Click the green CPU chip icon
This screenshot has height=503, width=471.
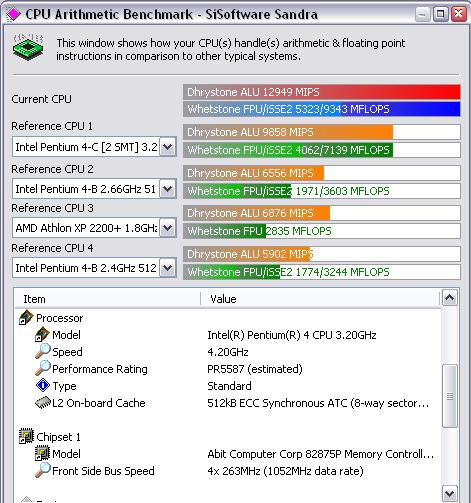tap(28, 47)
